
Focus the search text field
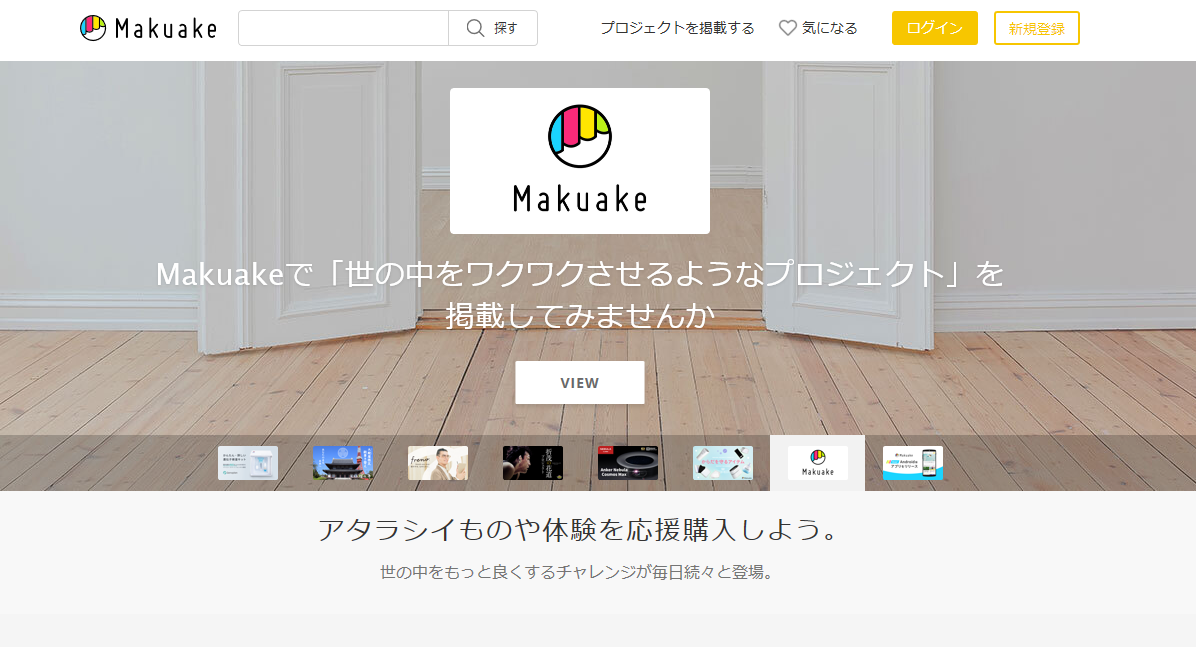[x=343, y=28]
